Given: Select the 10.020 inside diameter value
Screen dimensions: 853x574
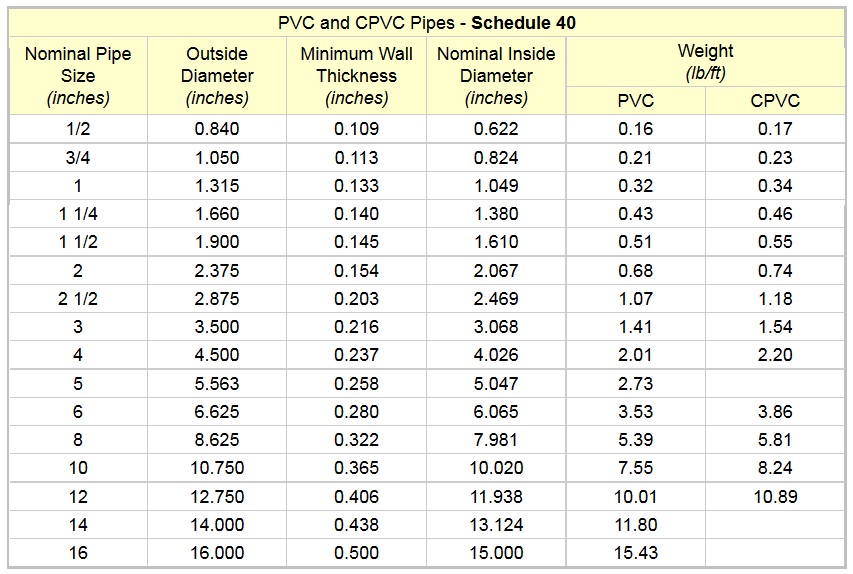Looking at the screenshot, I should [x=496, y=468].
